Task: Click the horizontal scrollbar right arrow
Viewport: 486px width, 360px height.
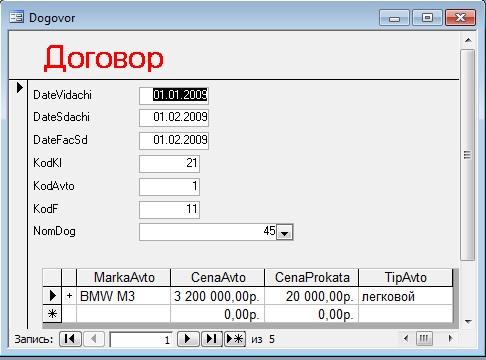Action: [x=451, y=339]
